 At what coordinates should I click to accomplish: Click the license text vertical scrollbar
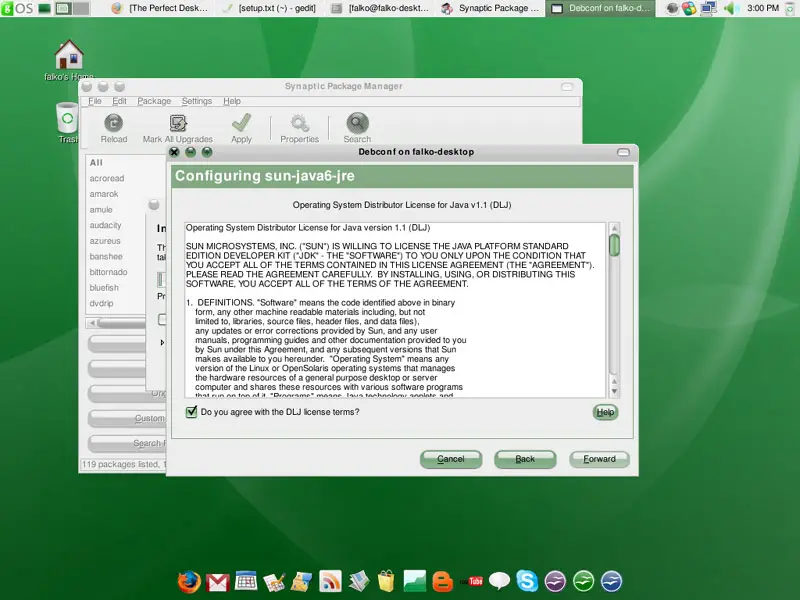tap(614, 246)
